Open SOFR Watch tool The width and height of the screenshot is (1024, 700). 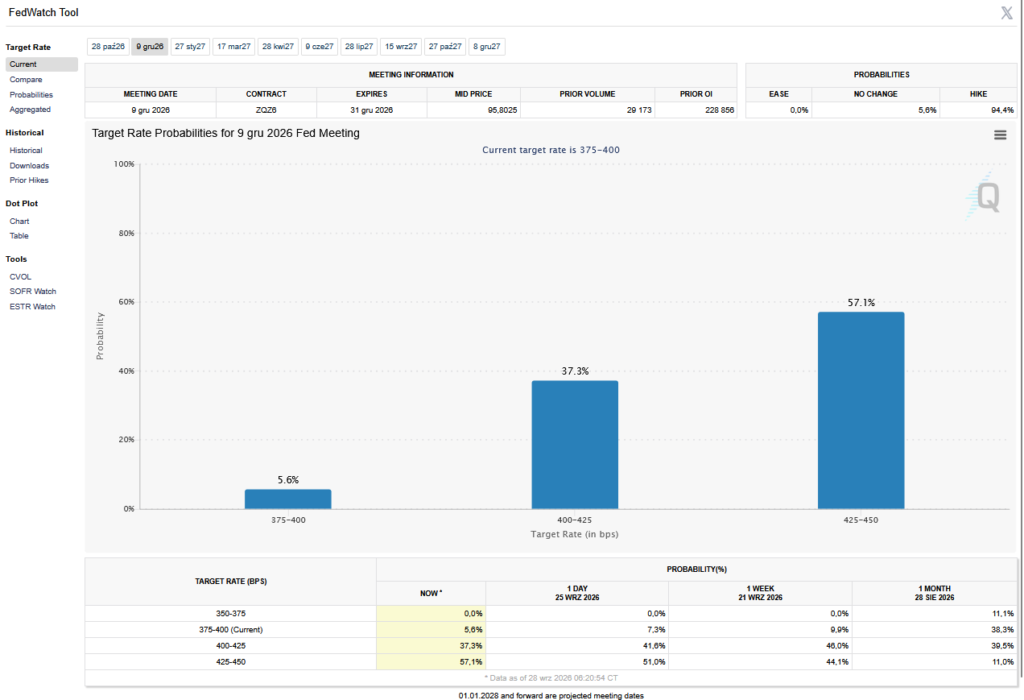tap(33, 291)
